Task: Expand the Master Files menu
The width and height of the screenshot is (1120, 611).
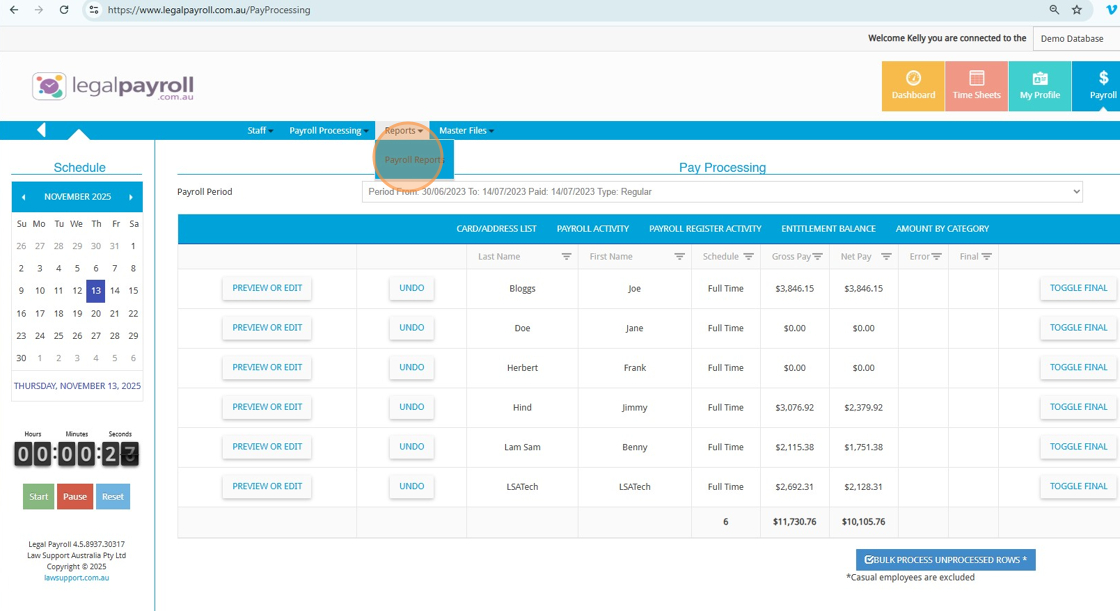Action: pos(466,131)
